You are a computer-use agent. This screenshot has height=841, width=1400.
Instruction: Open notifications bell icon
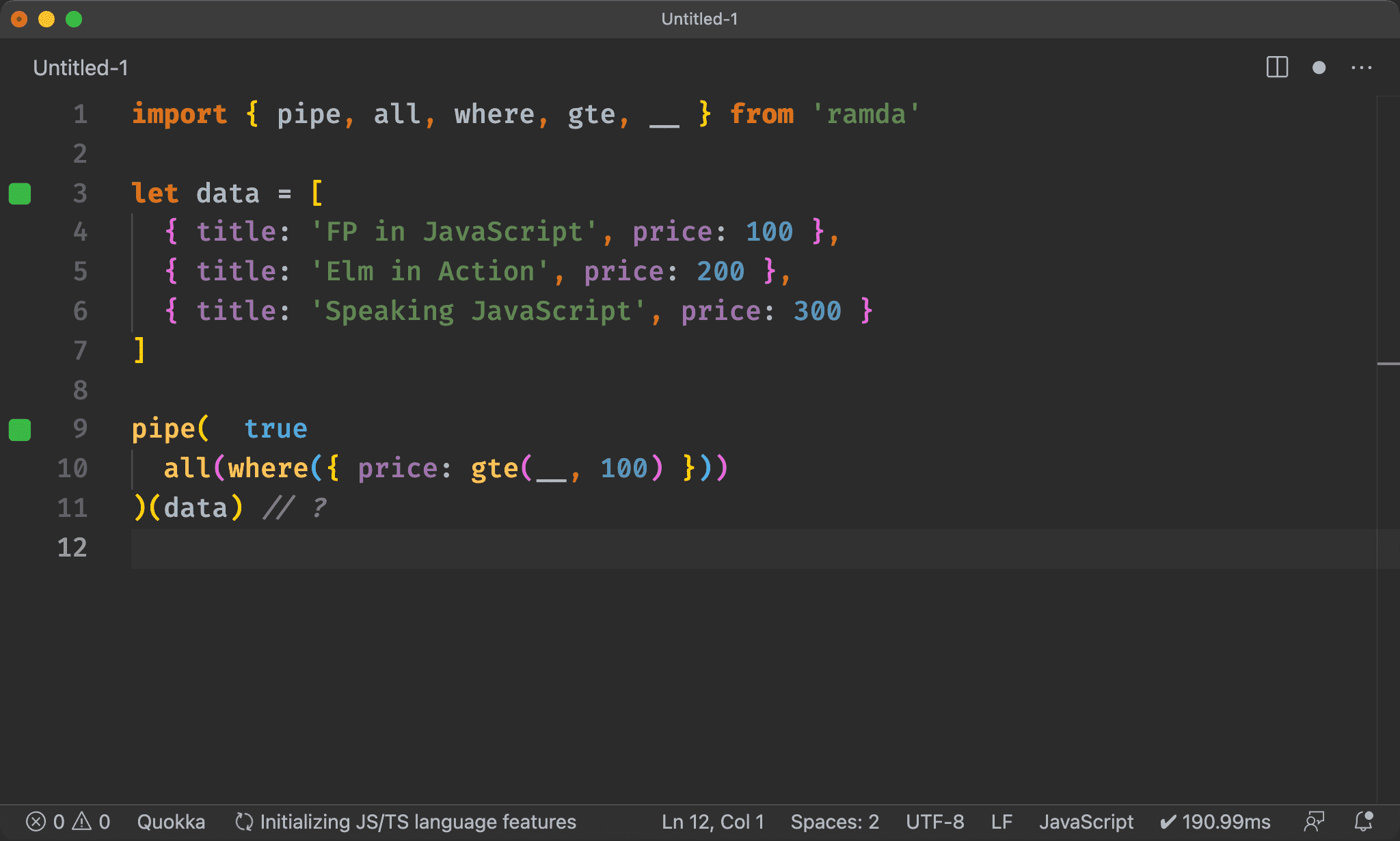[x=1364, y=821]
